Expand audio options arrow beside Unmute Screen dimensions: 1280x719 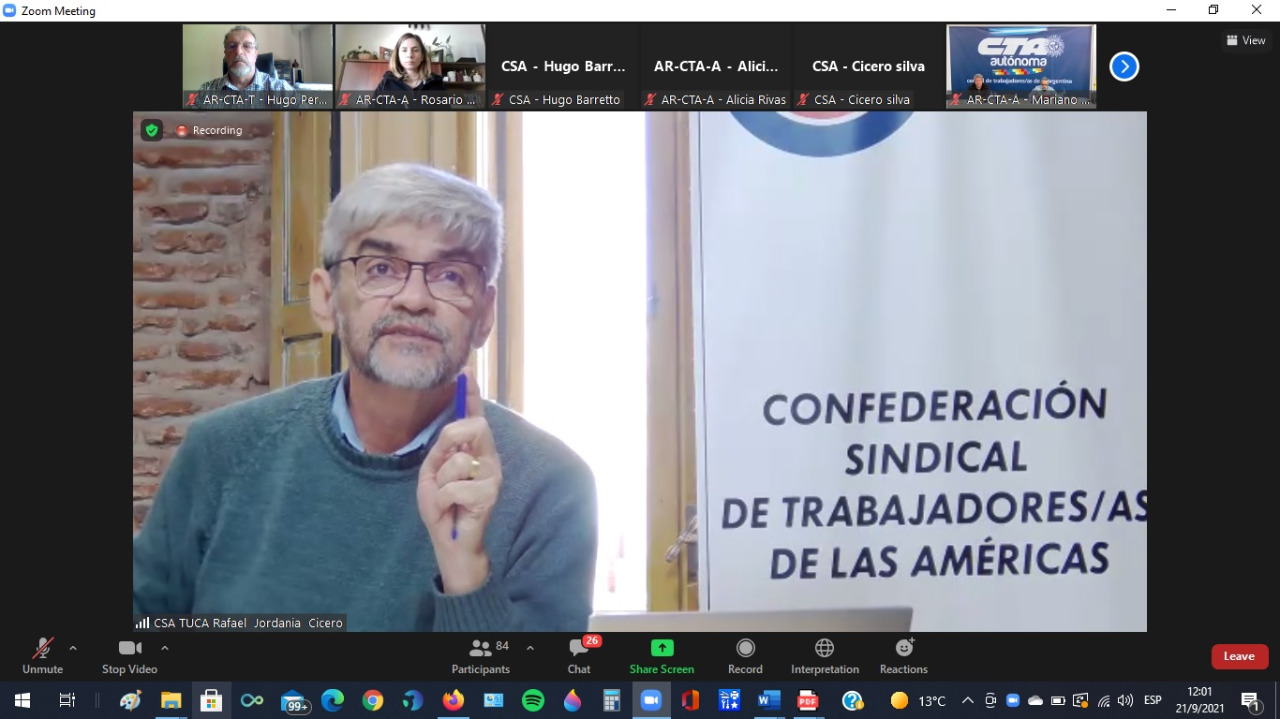coord(73,648)
